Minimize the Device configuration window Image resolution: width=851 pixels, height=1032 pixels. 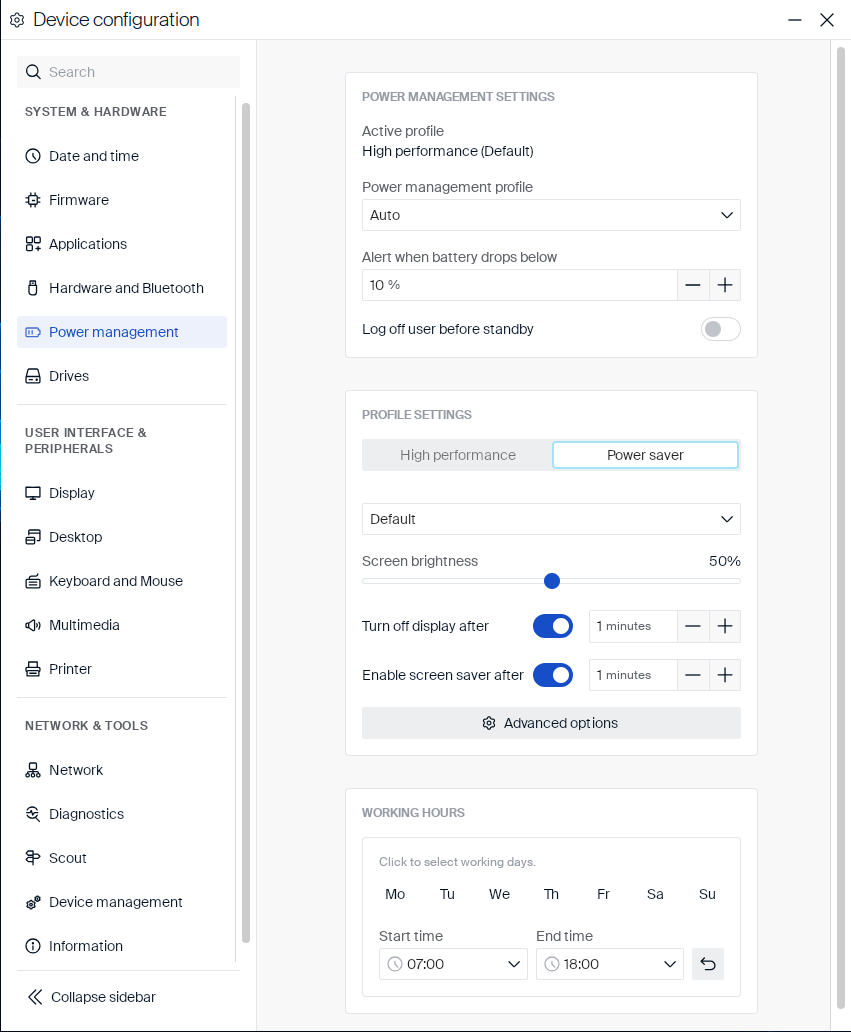794,20
